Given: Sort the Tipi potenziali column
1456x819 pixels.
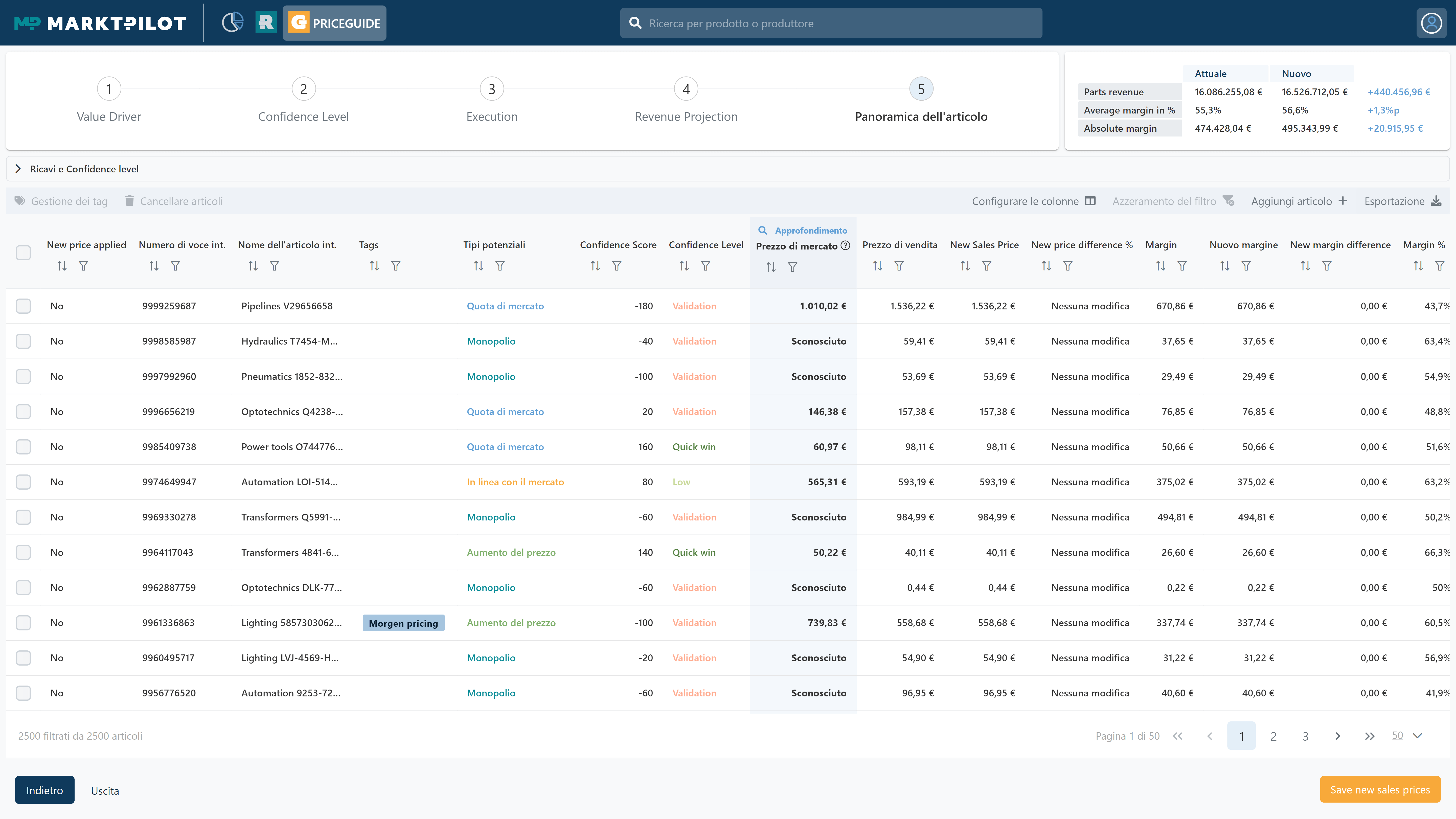Looking at the screenshot, I should click(479, 266).
